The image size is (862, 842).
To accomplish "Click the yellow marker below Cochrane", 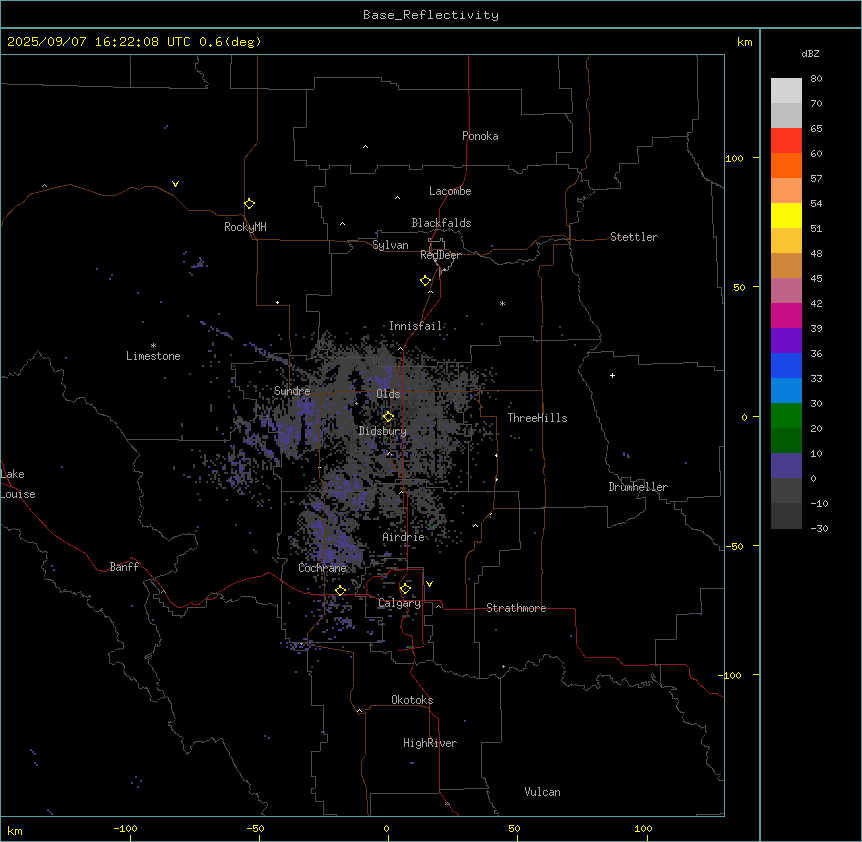I will pos(340,590).
